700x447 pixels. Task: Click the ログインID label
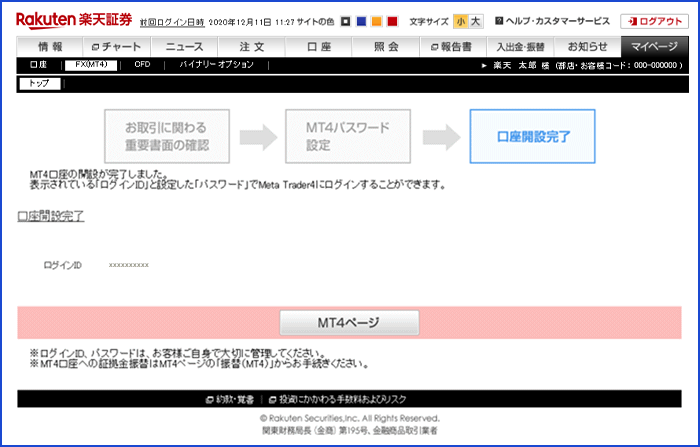click(x=62, y=265)
